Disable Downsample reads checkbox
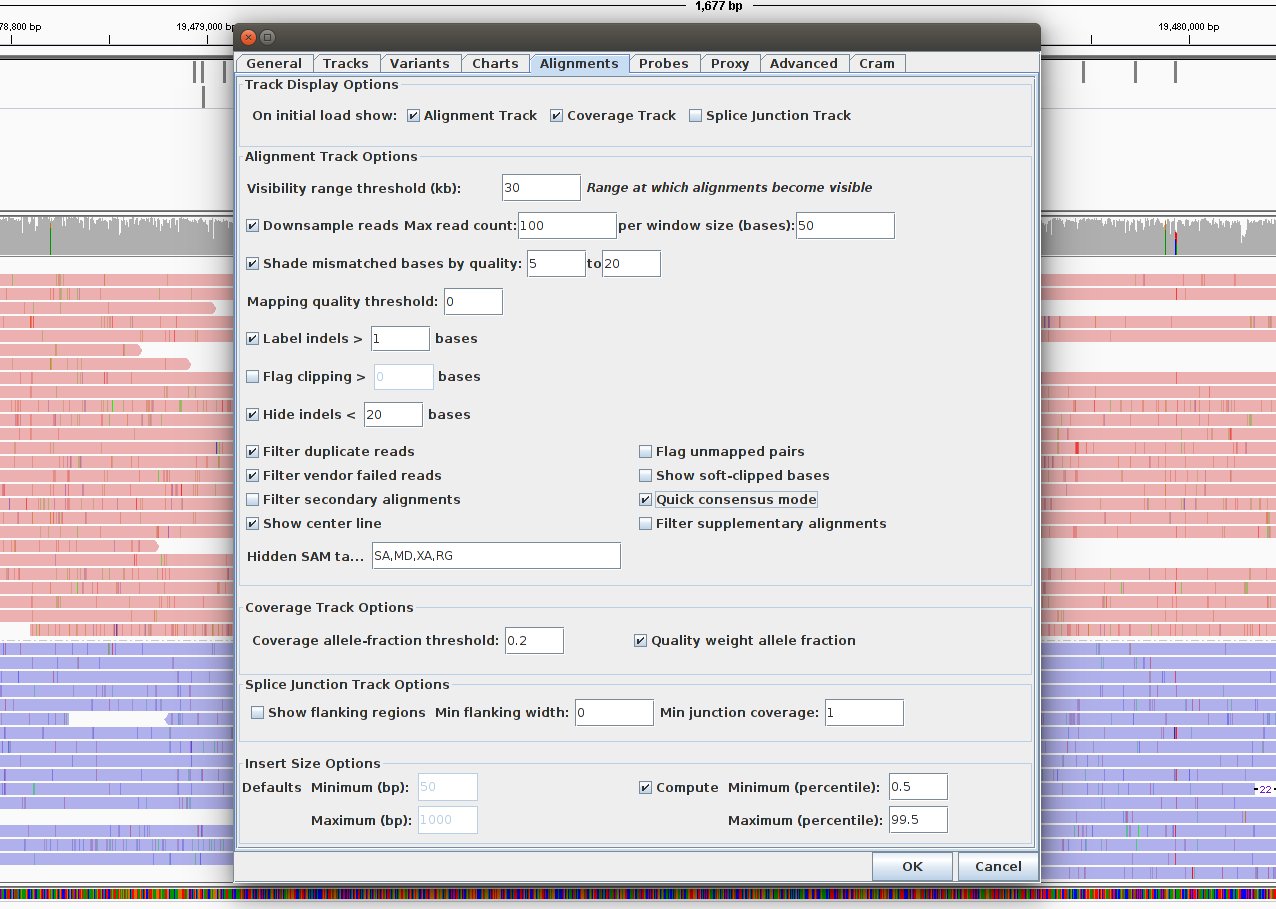 [x=253, y=226]
